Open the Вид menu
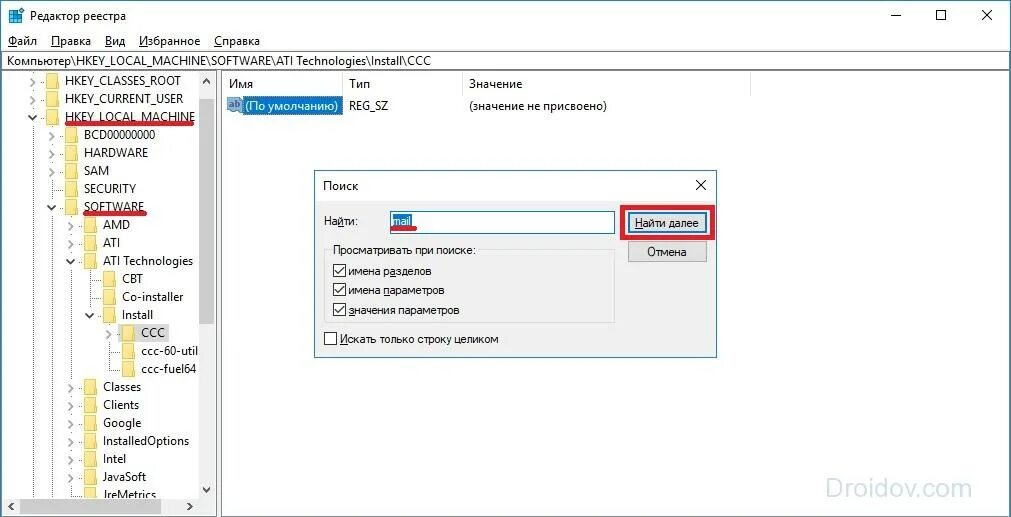The image size is (1011, 517). tap(115, 41)
